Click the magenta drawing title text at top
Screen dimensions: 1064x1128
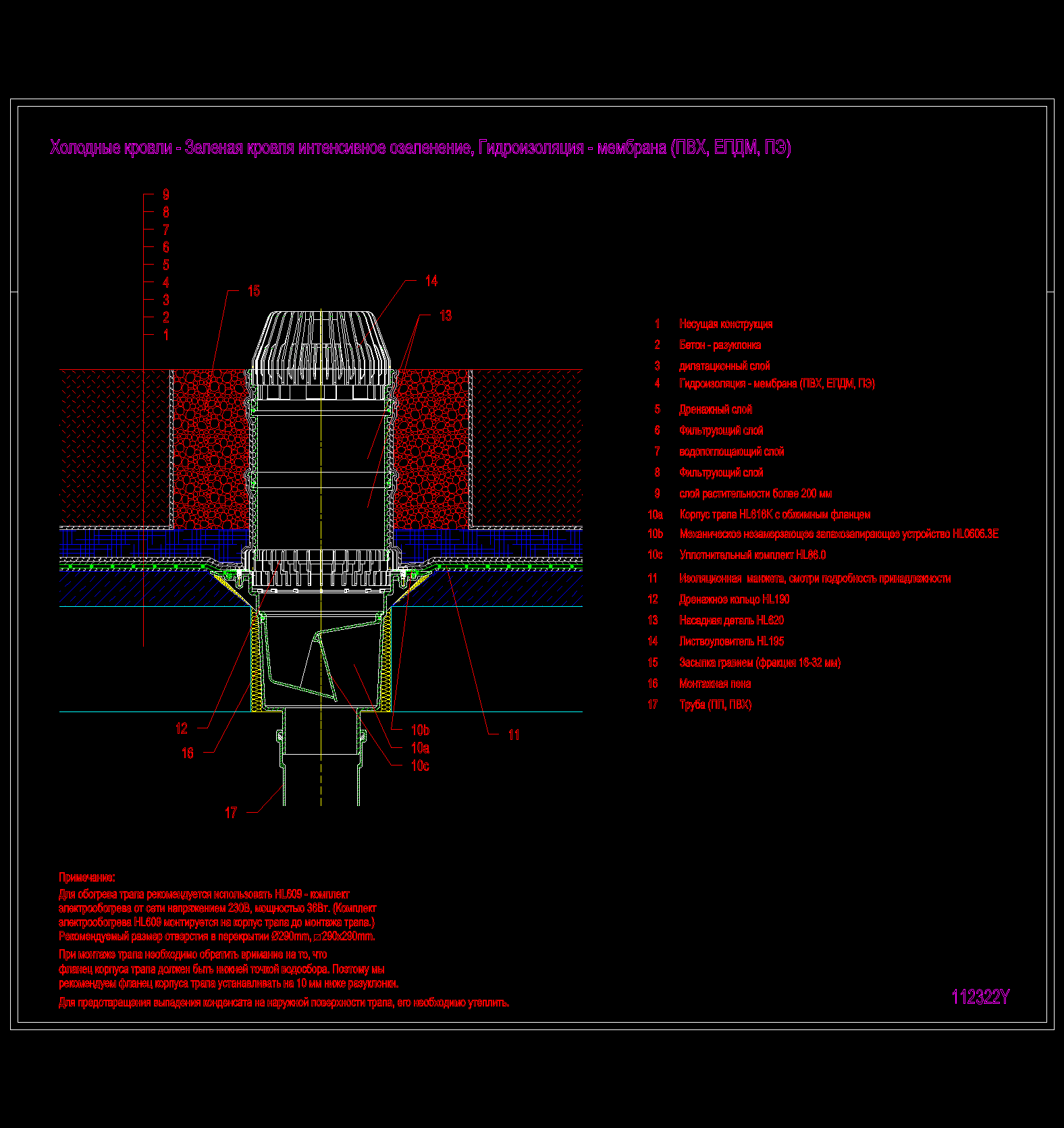(420, 147)
